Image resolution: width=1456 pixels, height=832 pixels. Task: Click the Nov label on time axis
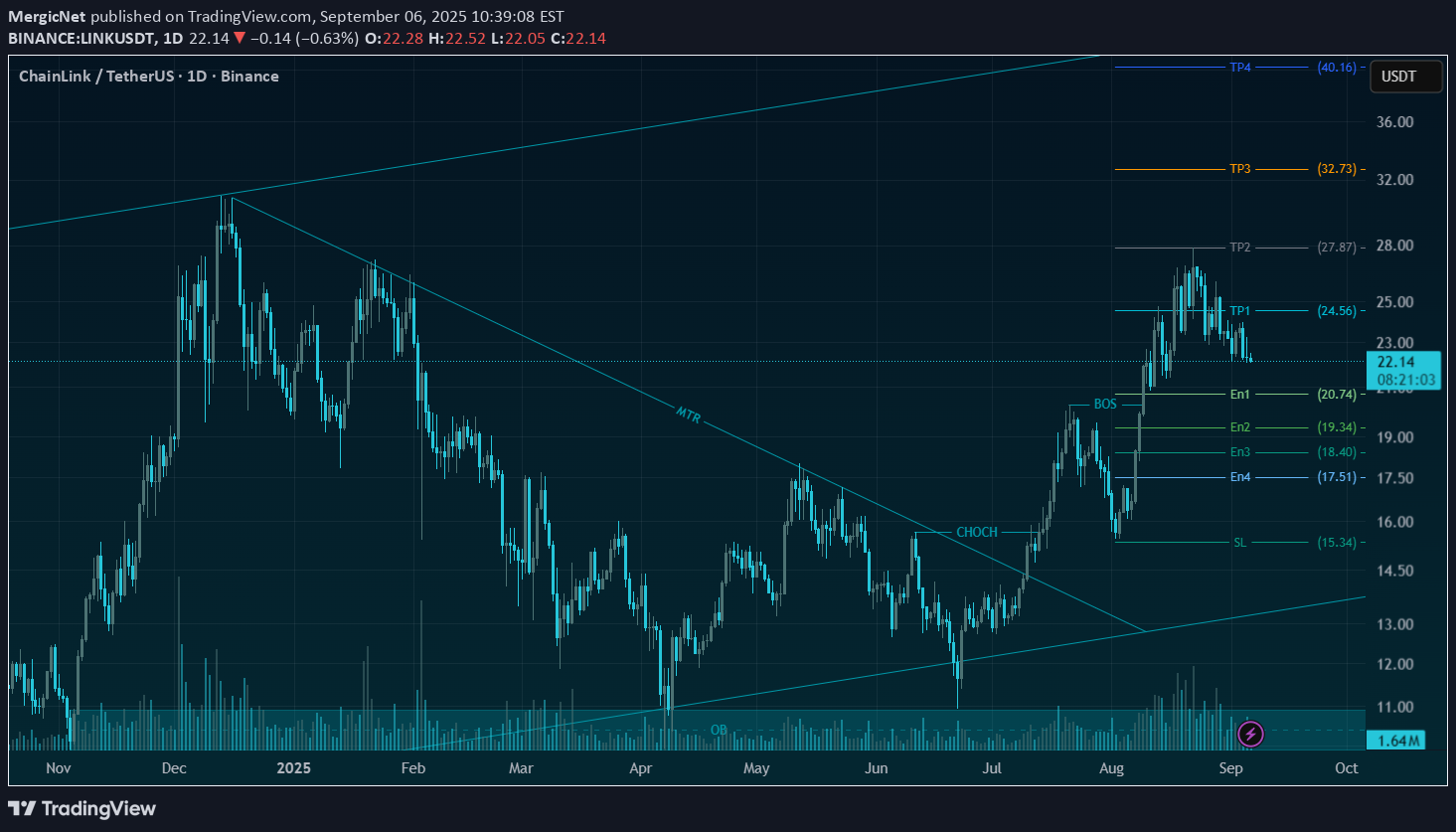(59, 768)
